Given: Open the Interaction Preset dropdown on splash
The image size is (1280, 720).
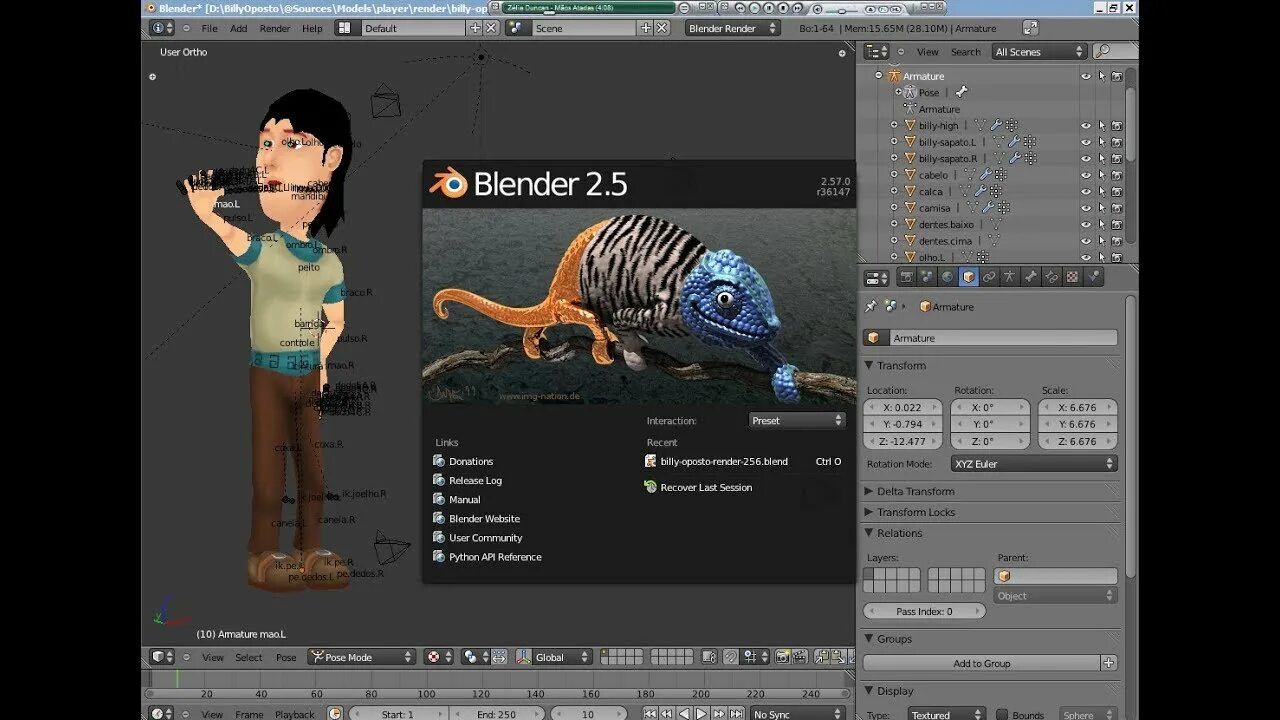Looking at the screenshot, I should (797, 421).
